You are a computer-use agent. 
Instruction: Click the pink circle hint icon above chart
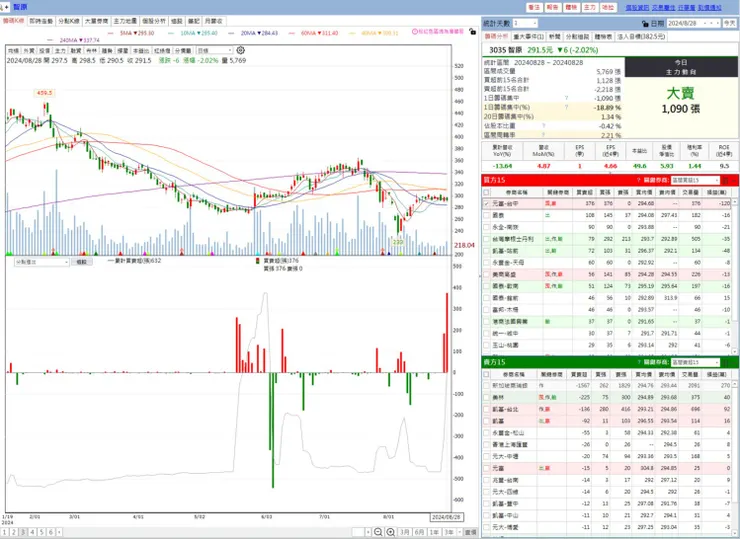(415, 32)
